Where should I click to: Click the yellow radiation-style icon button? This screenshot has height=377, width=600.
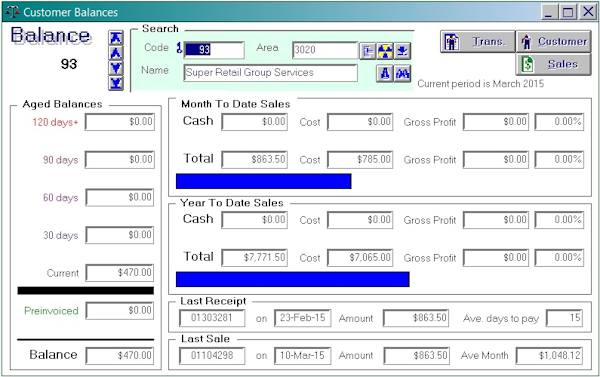(385, 51)
